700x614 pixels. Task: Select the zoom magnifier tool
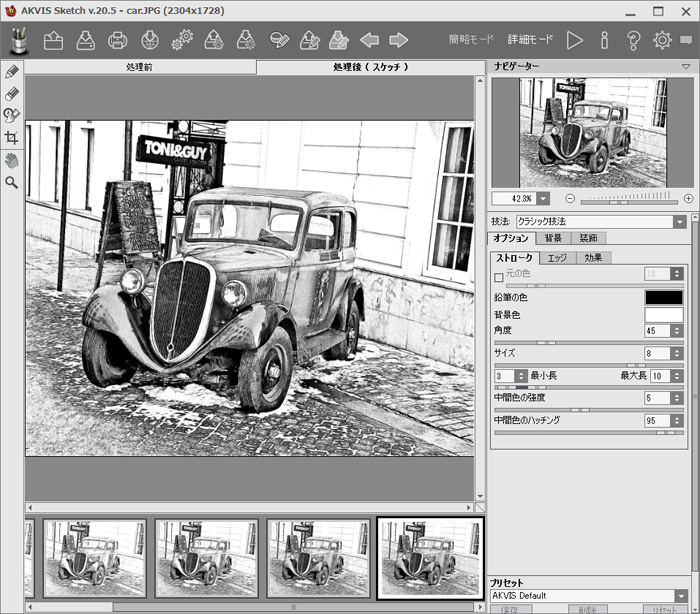pyautogui.click(x=12, y=182)
